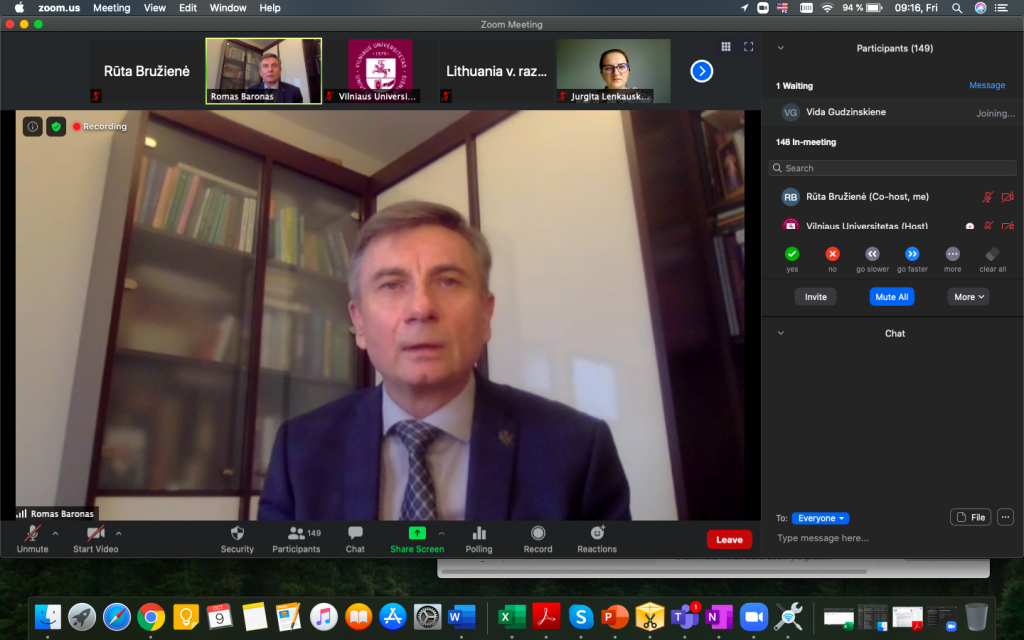Unmute the microphone
Image resolution: width=1024 pixels, height=640 pixels.
32,534
